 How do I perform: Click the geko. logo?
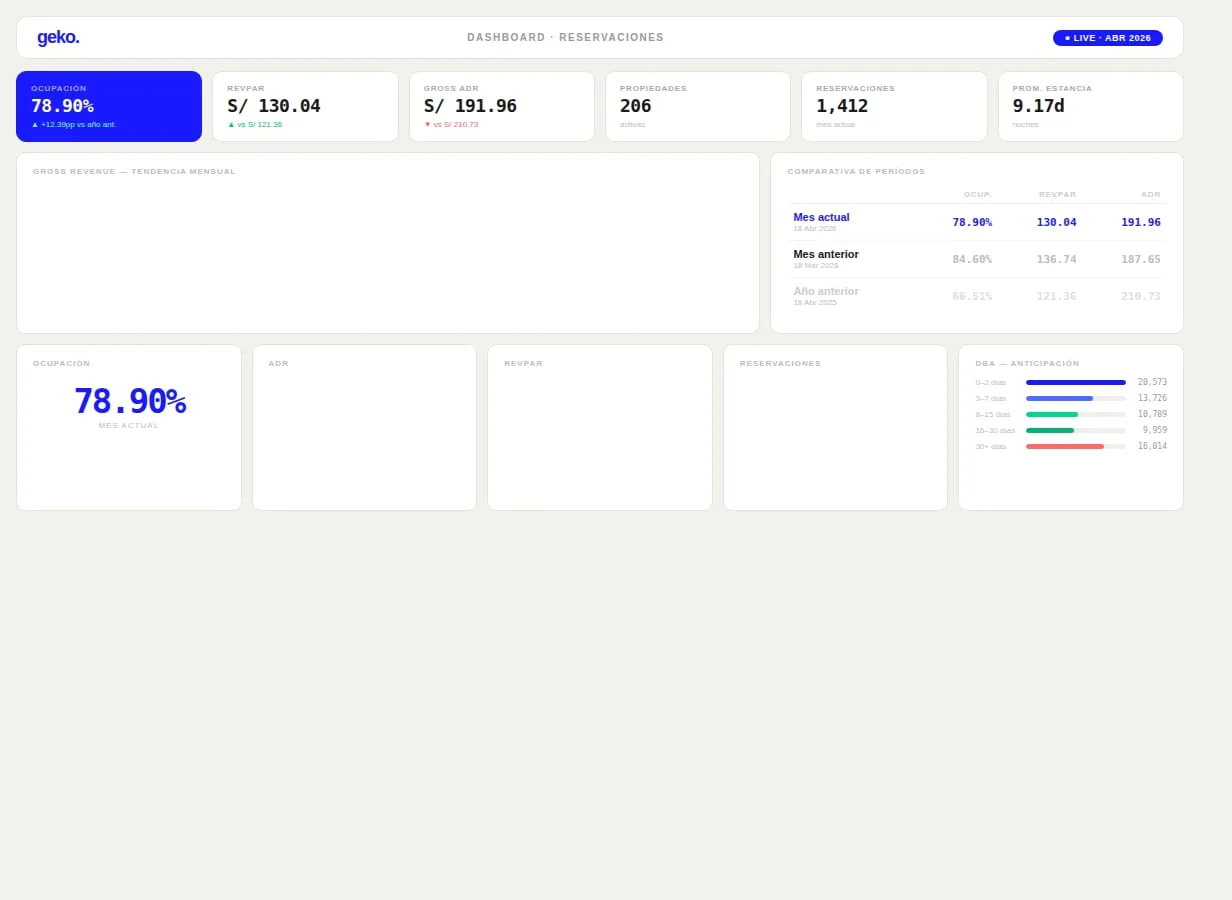(58, 37)
